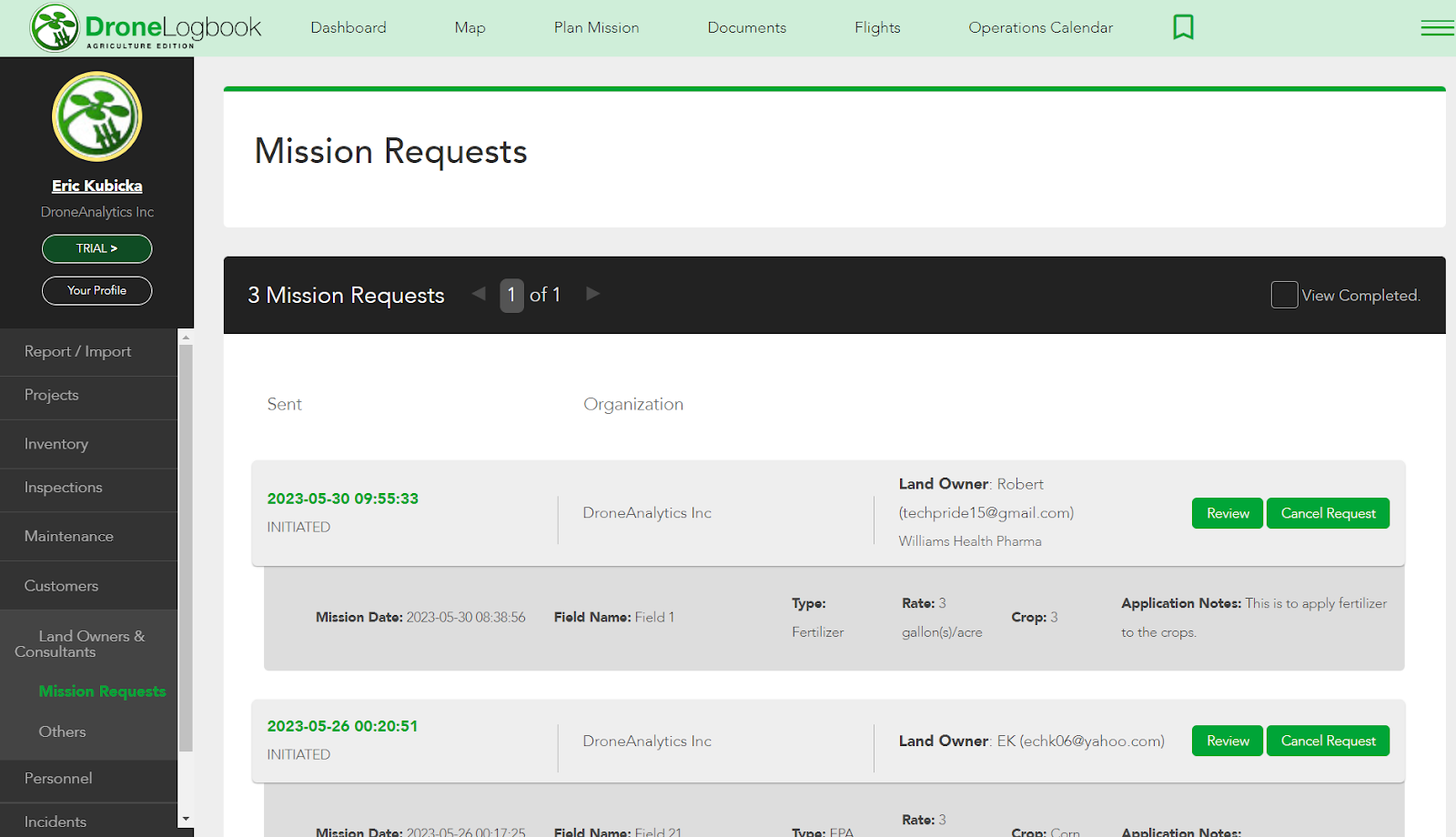Click sidebar scrollbar down arrow
1456x837 pixels.
(x=186, y=819)
